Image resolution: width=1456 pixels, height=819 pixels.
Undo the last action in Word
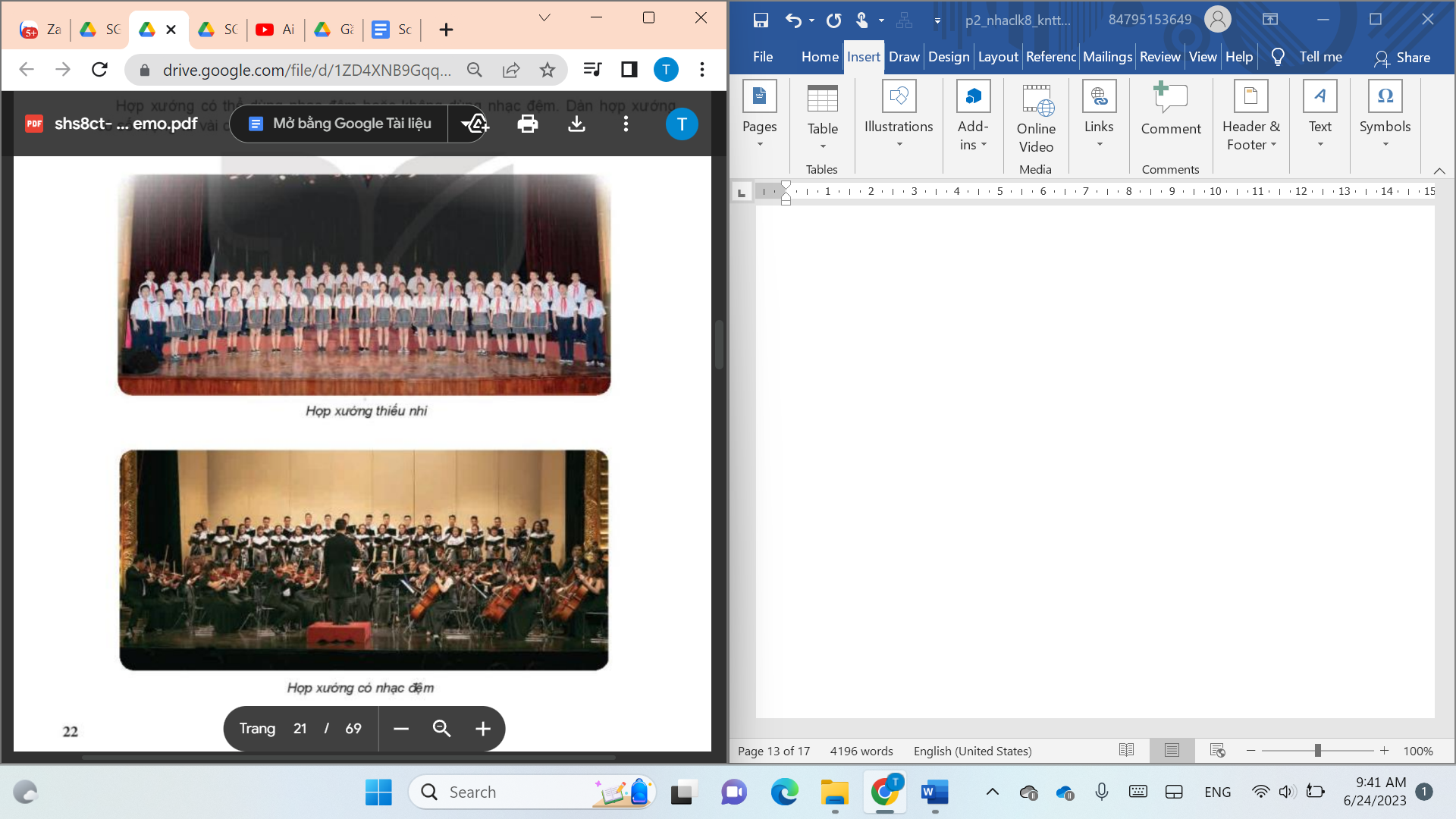793,20
